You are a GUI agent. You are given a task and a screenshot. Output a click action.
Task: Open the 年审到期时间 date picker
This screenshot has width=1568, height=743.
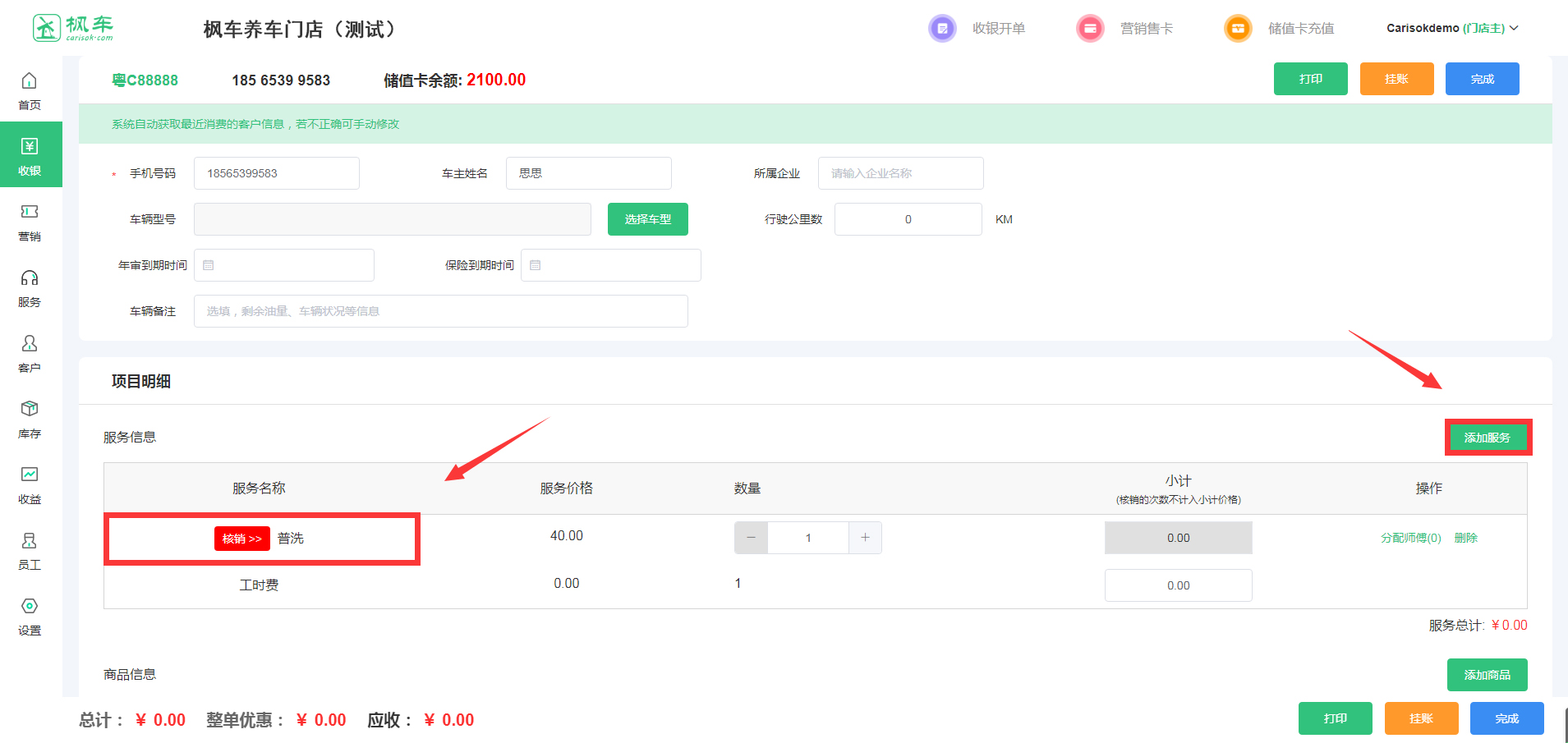click(x=284, y=265)
